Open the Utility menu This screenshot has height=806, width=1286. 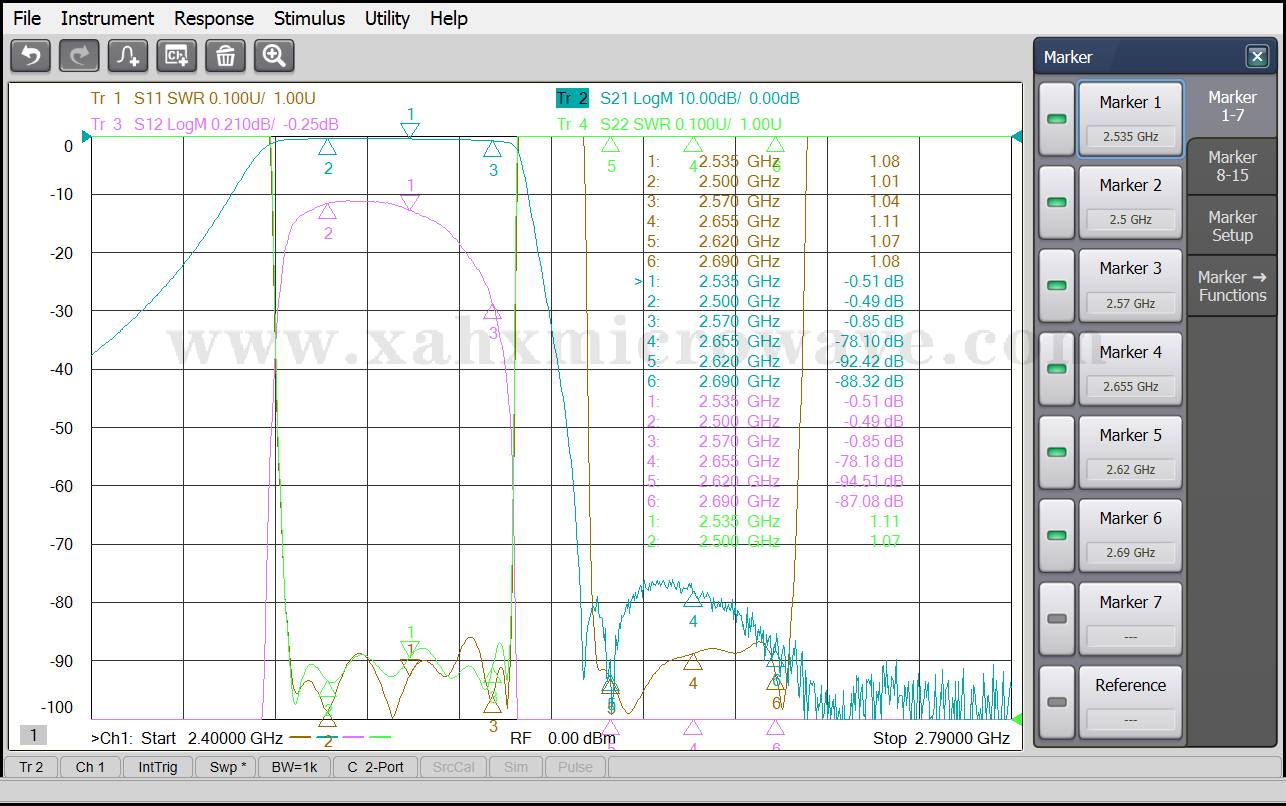pos(387,18)
